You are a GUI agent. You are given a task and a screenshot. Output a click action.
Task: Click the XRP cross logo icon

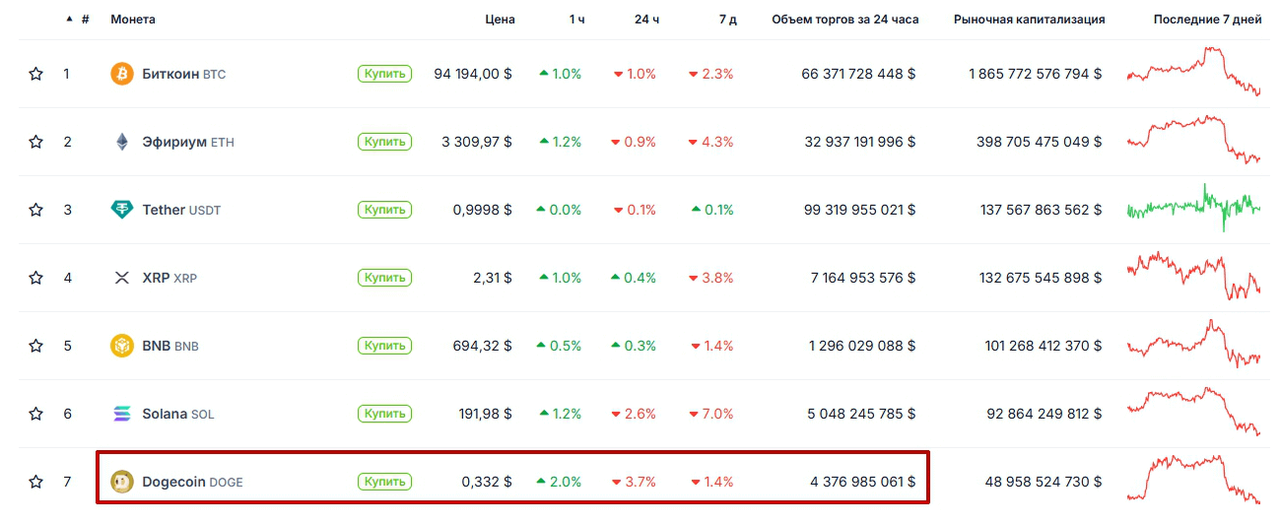[x=122, y=278]
